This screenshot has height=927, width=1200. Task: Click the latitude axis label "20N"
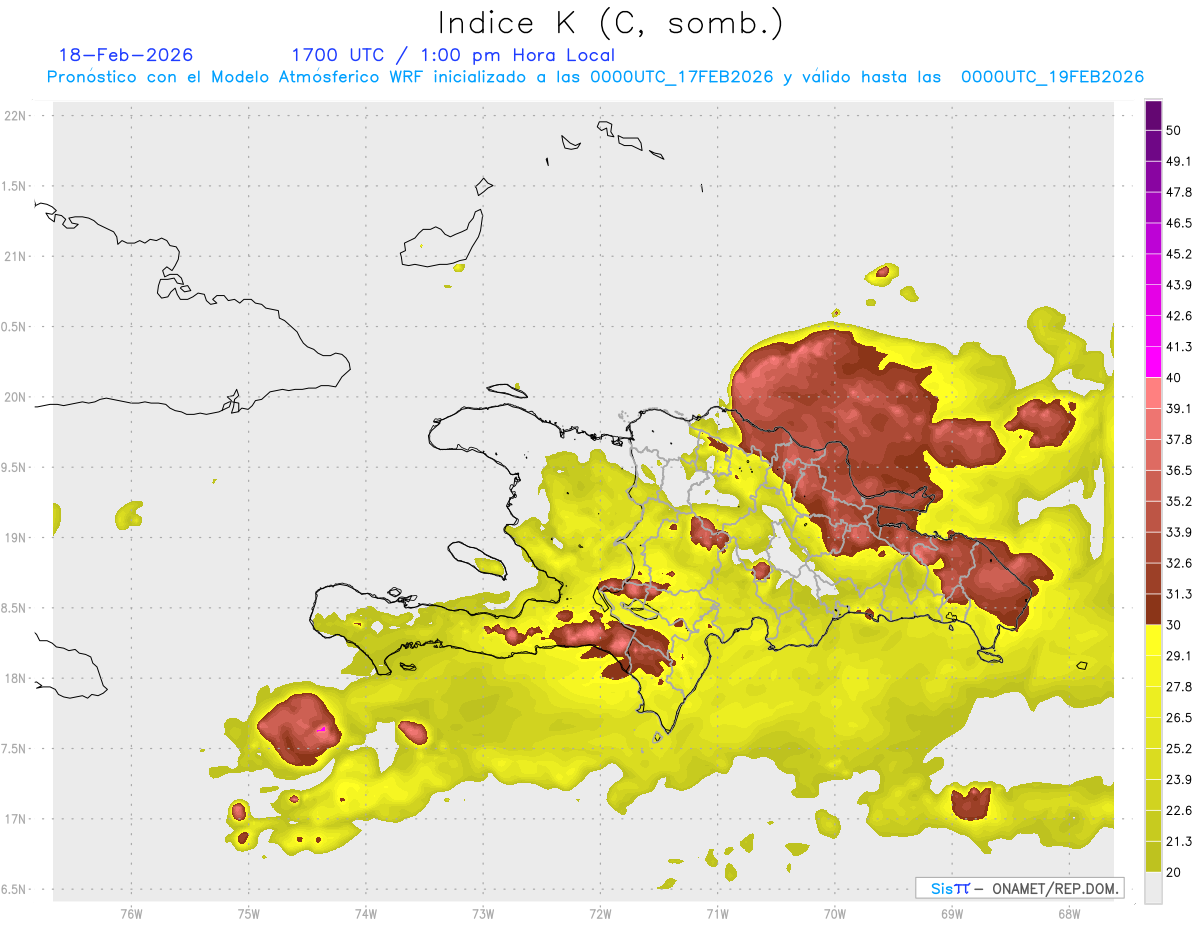click(17, 397)
